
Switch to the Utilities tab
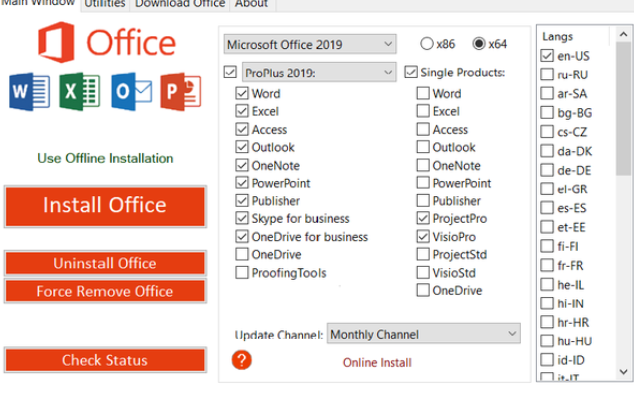click(105, 4)
